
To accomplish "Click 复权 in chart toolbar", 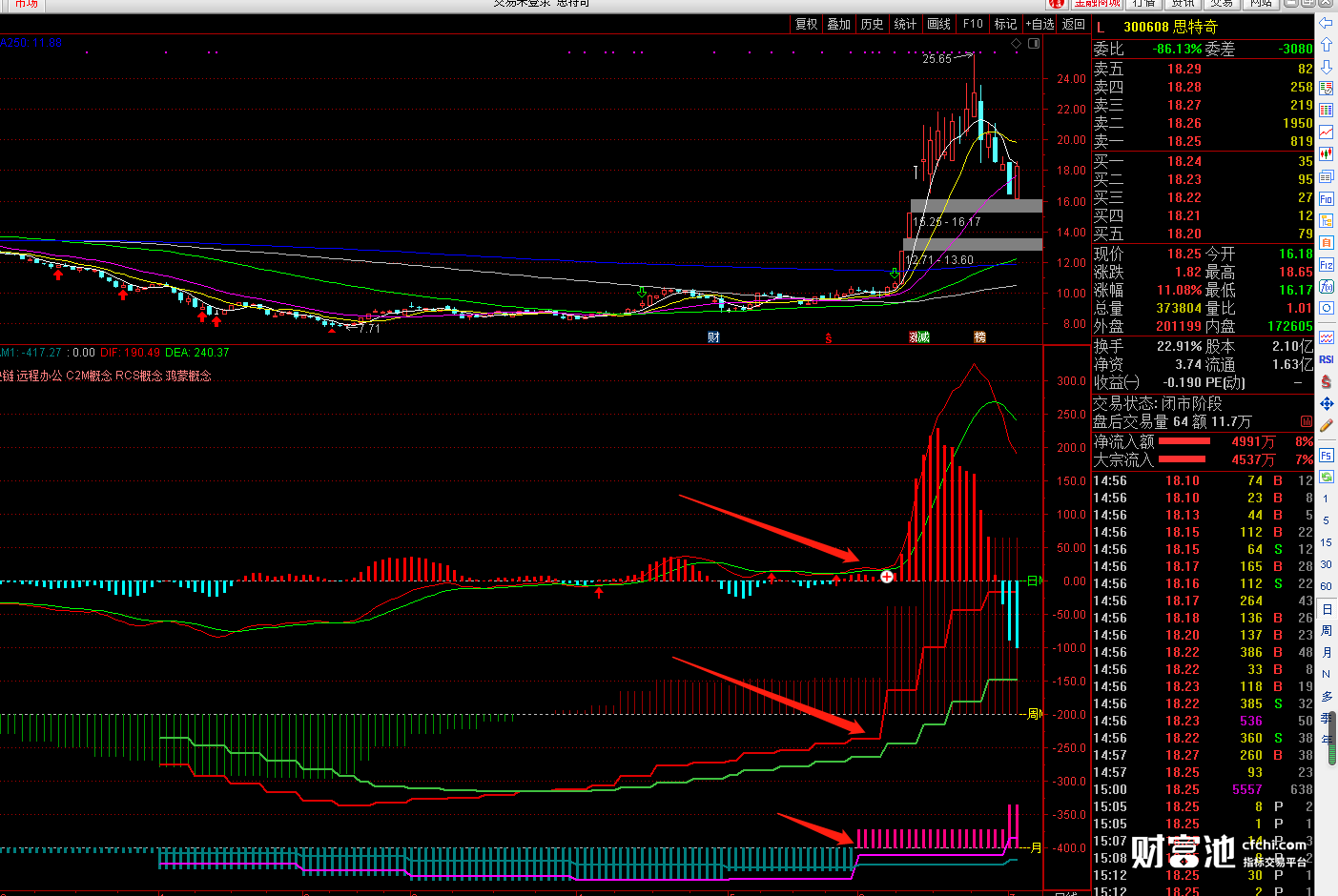I will point(807,24).
